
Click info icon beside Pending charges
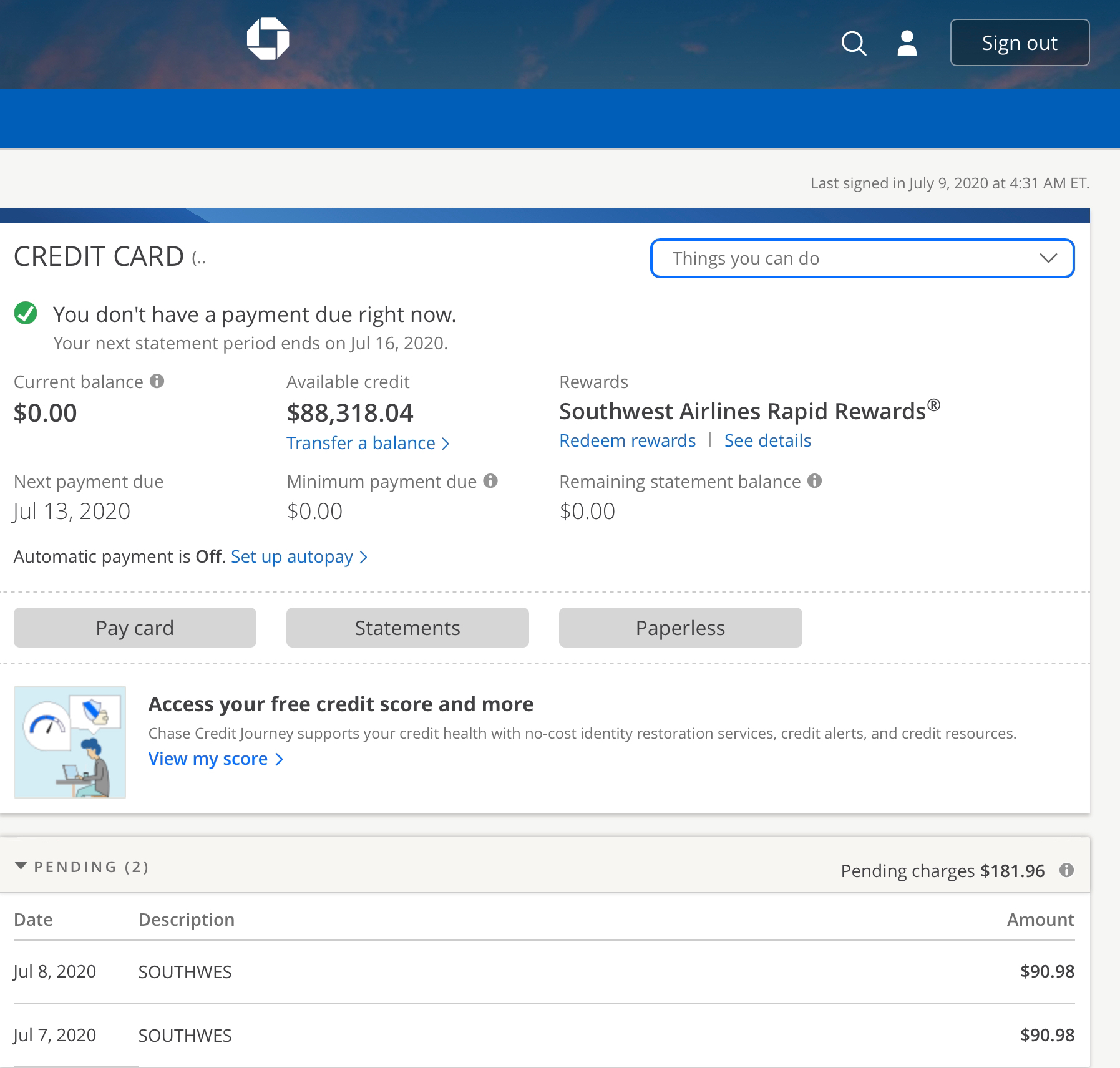point(1066,870)
